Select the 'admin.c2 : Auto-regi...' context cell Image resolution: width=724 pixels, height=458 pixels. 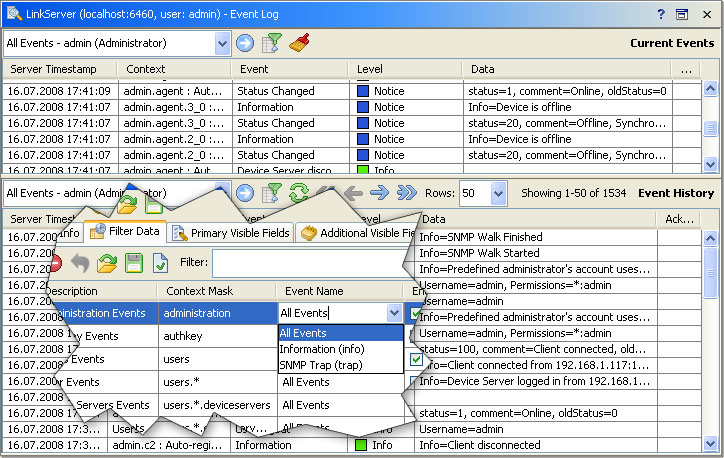[169, 445]
